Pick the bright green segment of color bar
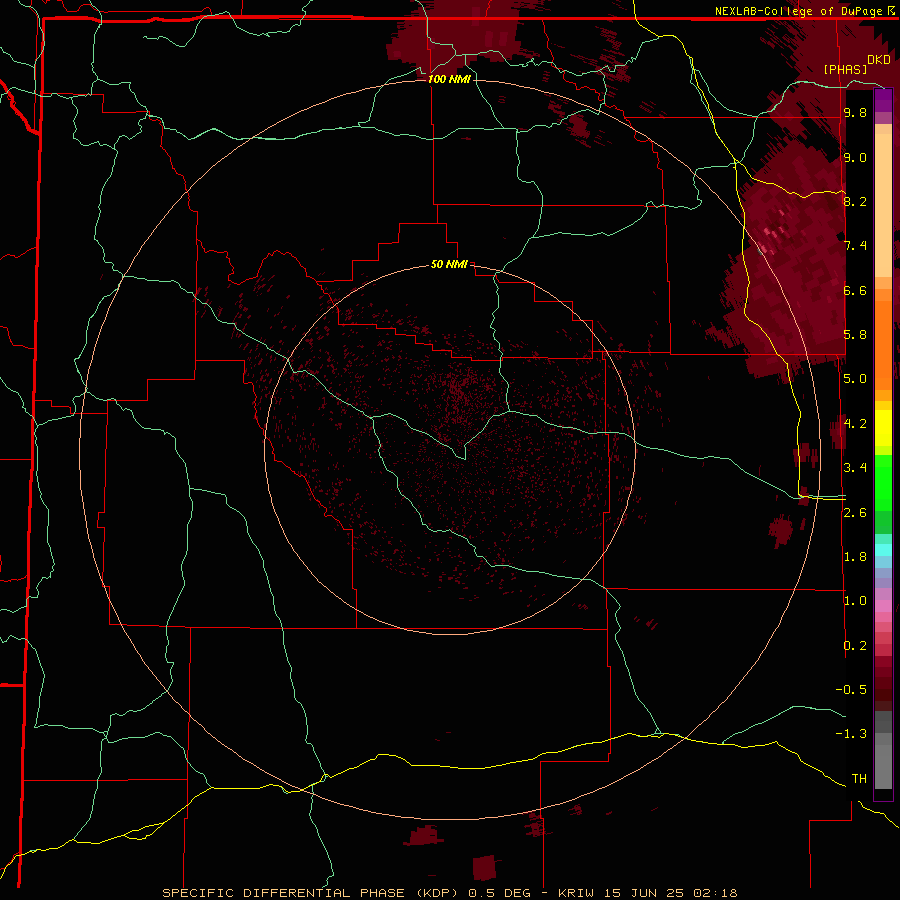 click(883, 483)
